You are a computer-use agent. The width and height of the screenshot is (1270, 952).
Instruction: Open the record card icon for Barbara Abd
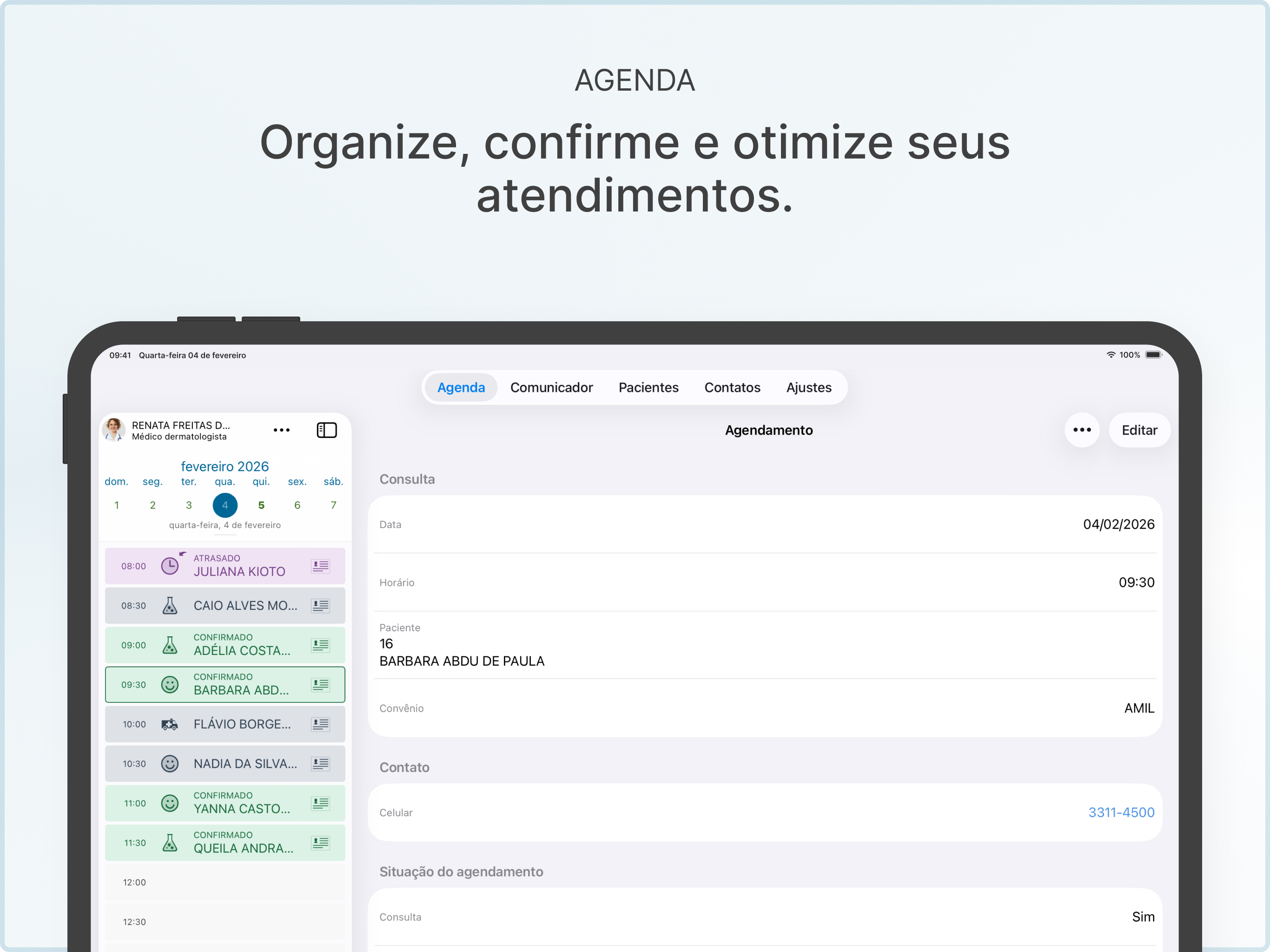click(320, 685)
